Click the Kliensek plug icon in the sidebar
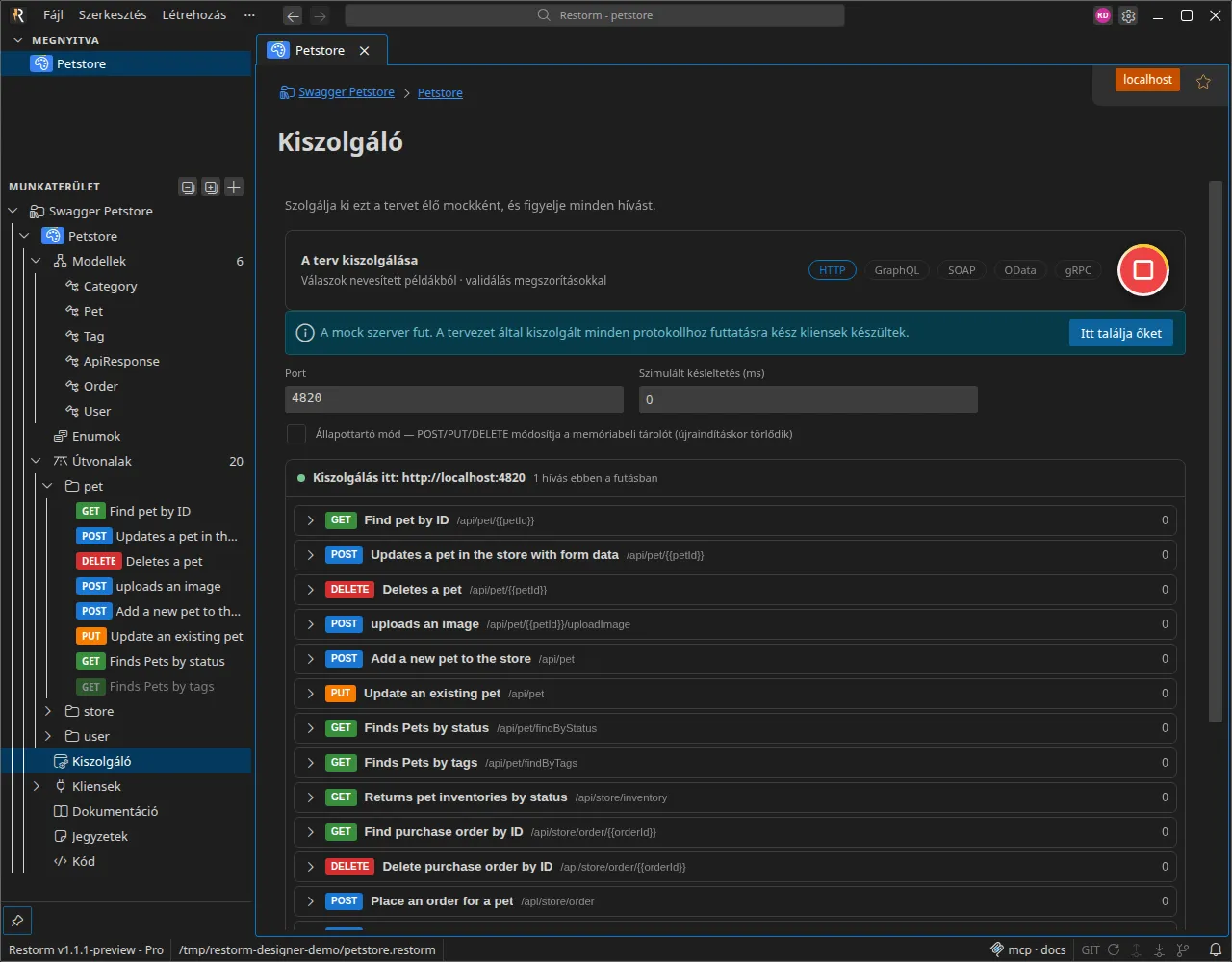1232x962 pixels. [61, 787]
